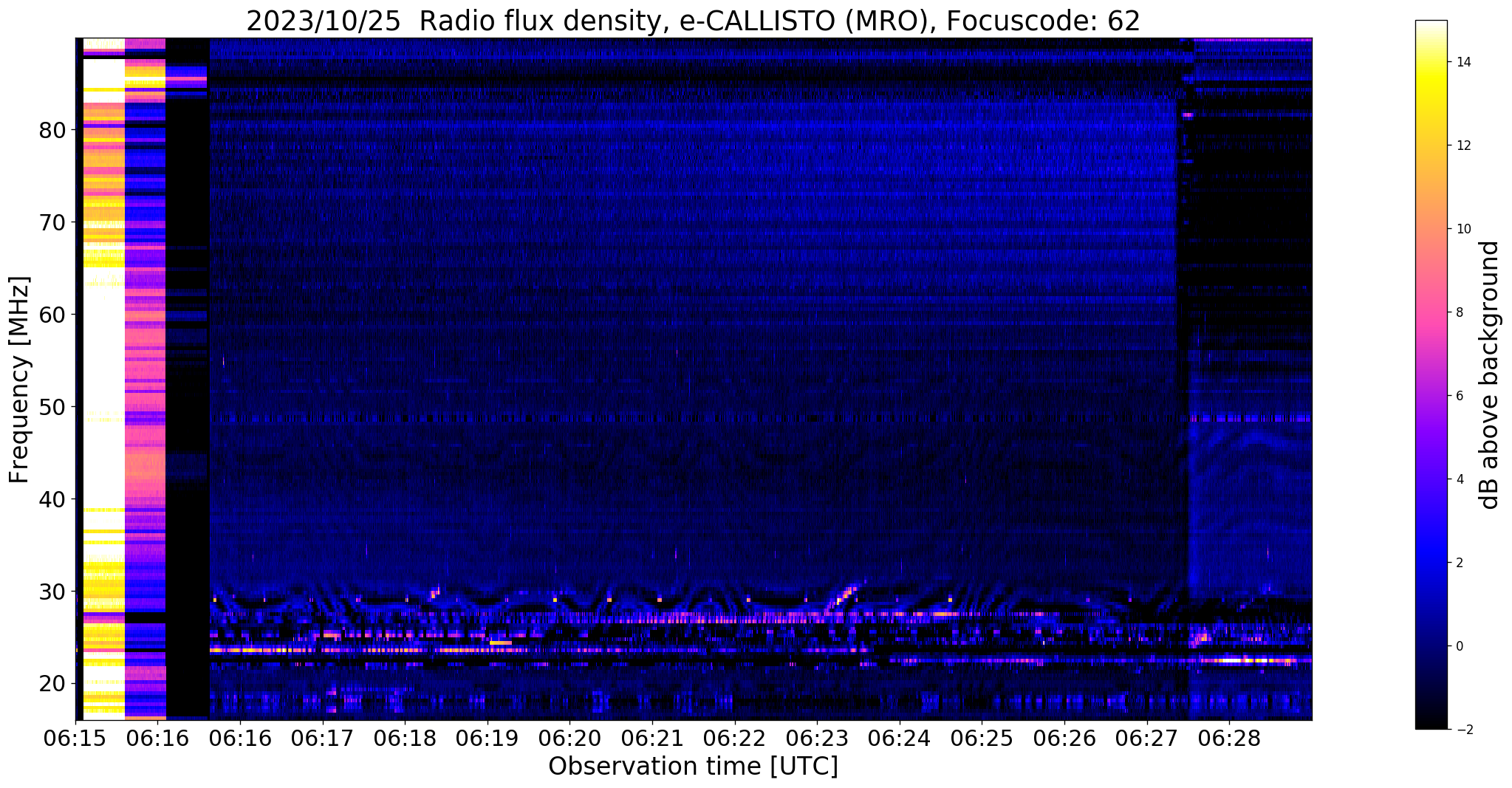Click the plot title mentioning e-CALLISTO (MRO)

click(x=693, y=21)
